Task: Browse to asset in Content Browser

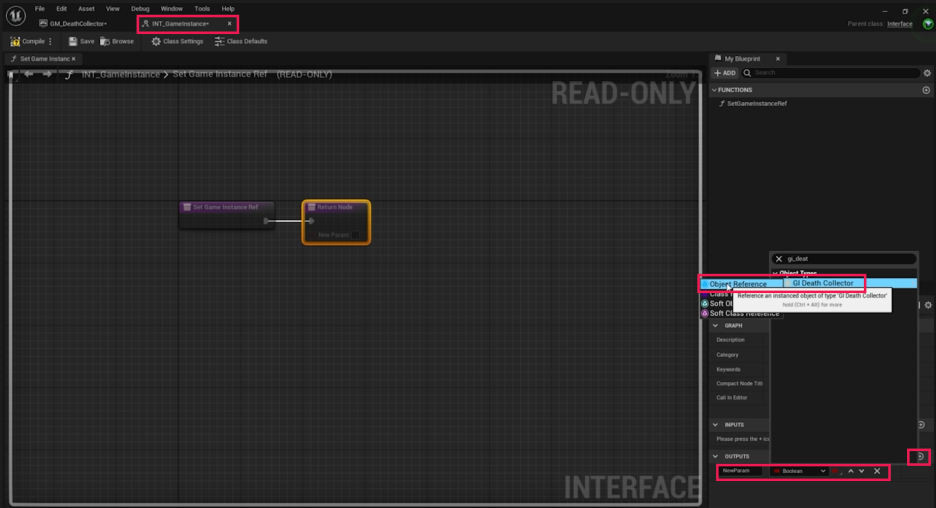Action: [117, 41]
